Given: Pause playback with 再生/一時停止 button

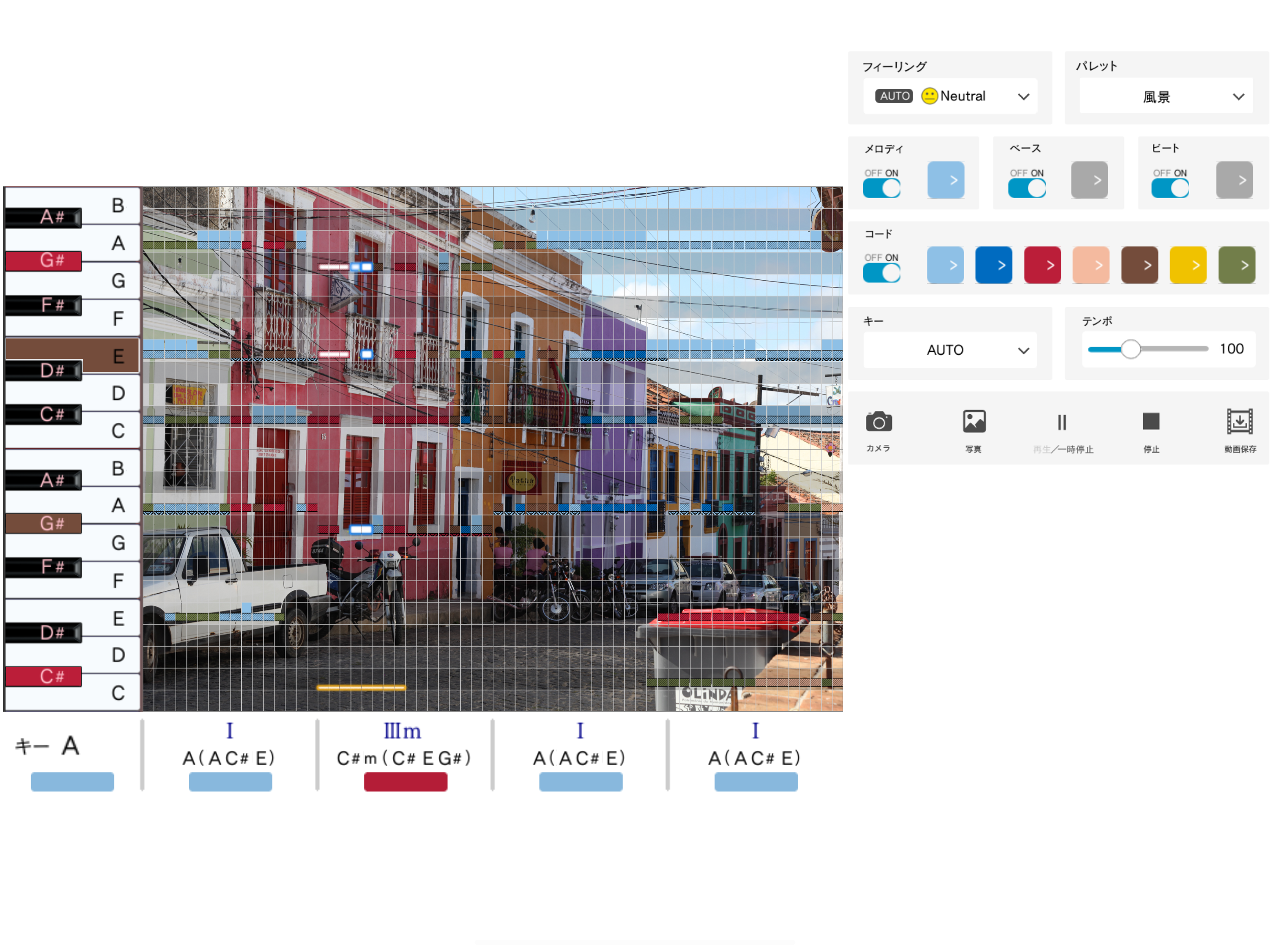Looking at the screenshot, I should (1062, 422).
